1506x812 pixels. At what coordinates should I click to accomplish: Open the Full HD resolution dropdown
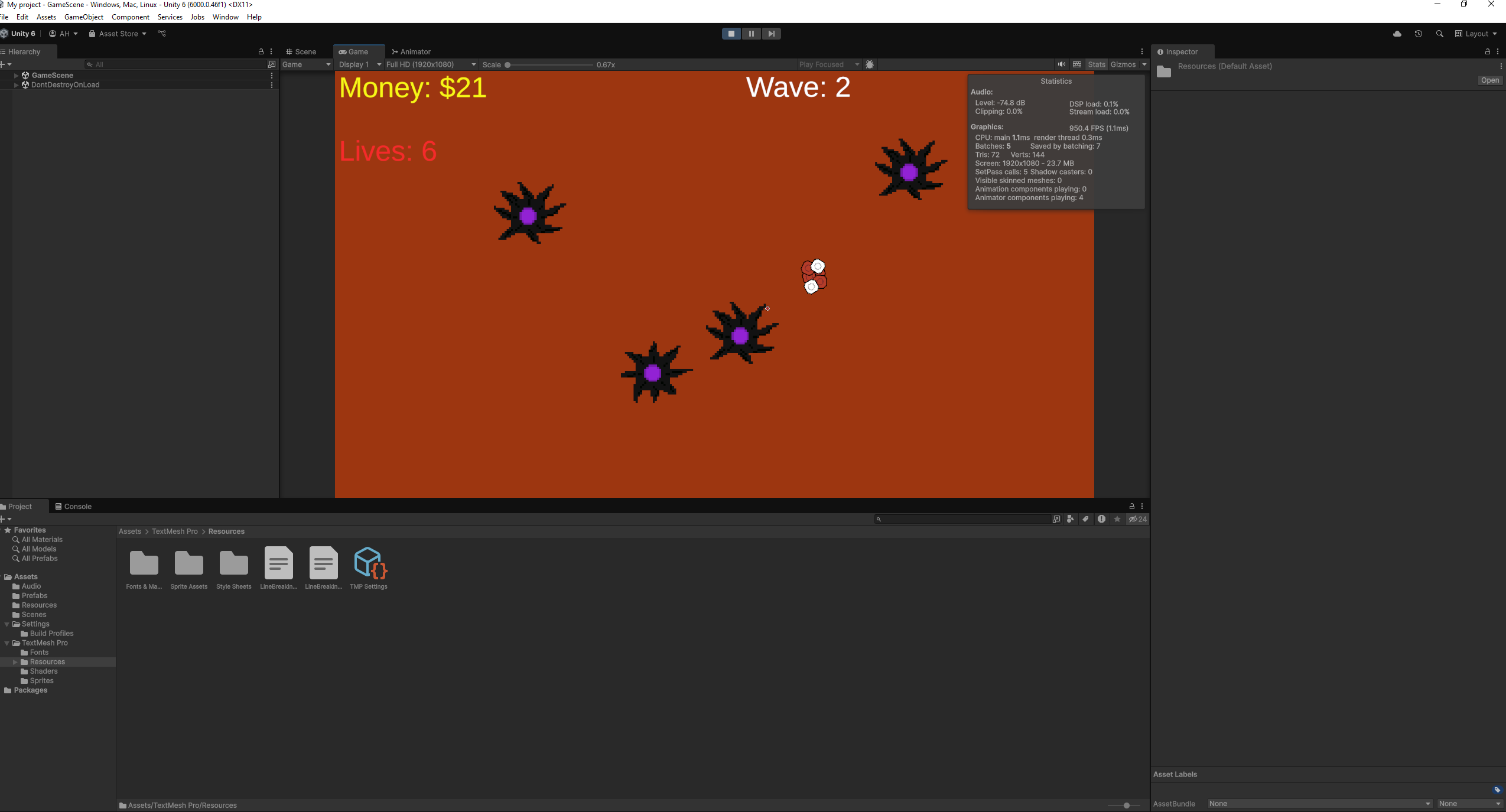[x=431, y=64]
